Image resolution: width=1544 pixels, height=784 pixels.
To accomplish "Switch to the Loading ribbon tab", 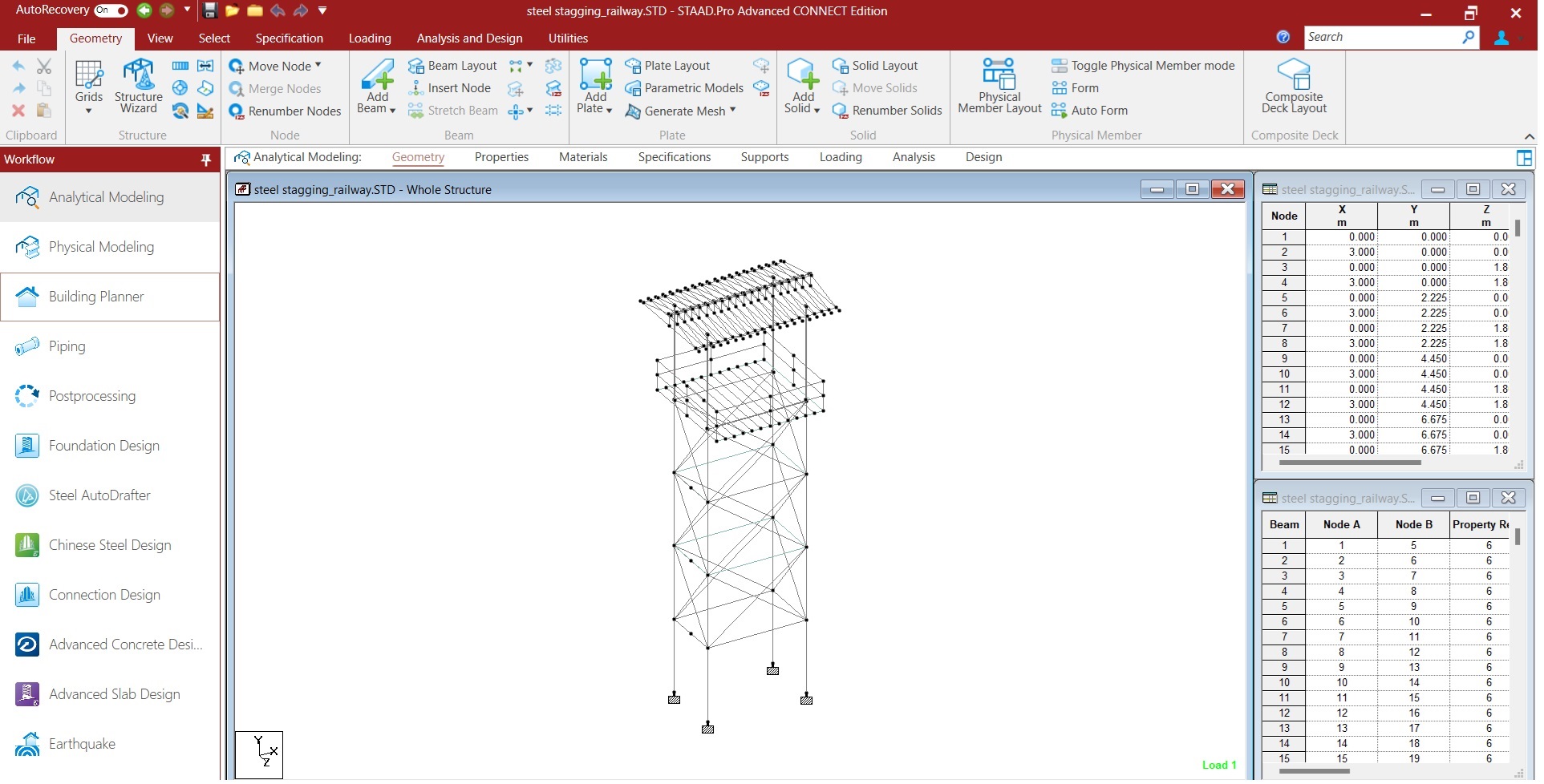I will [370, 38].
